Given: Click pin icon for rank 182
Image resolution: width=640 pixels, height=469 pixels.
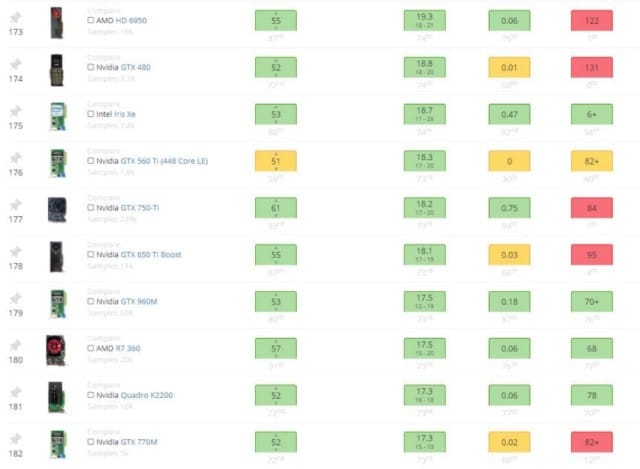Looking at the screenshot, I should (16, 439).
